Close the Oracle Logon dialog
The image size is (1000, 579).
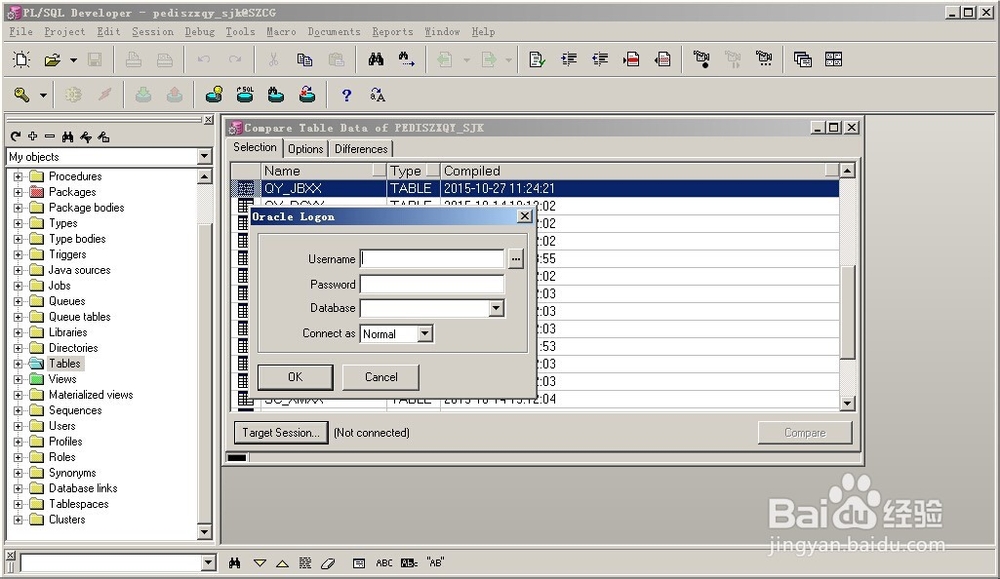[524, 216]
